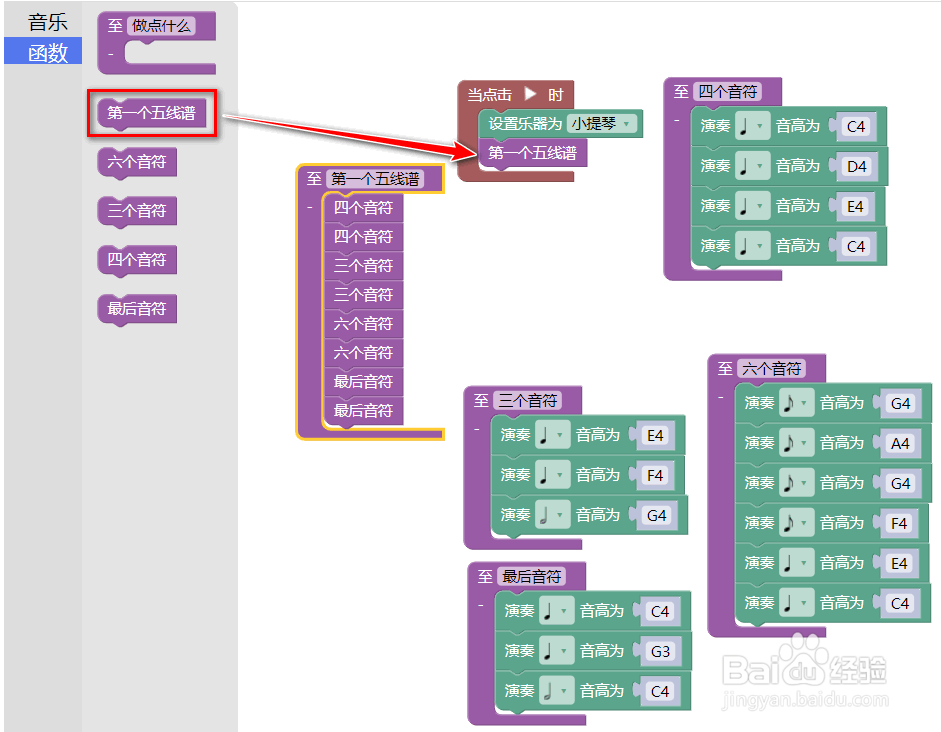Edit the 最后音符 function name field in its definition

click(x=531, y=577)
